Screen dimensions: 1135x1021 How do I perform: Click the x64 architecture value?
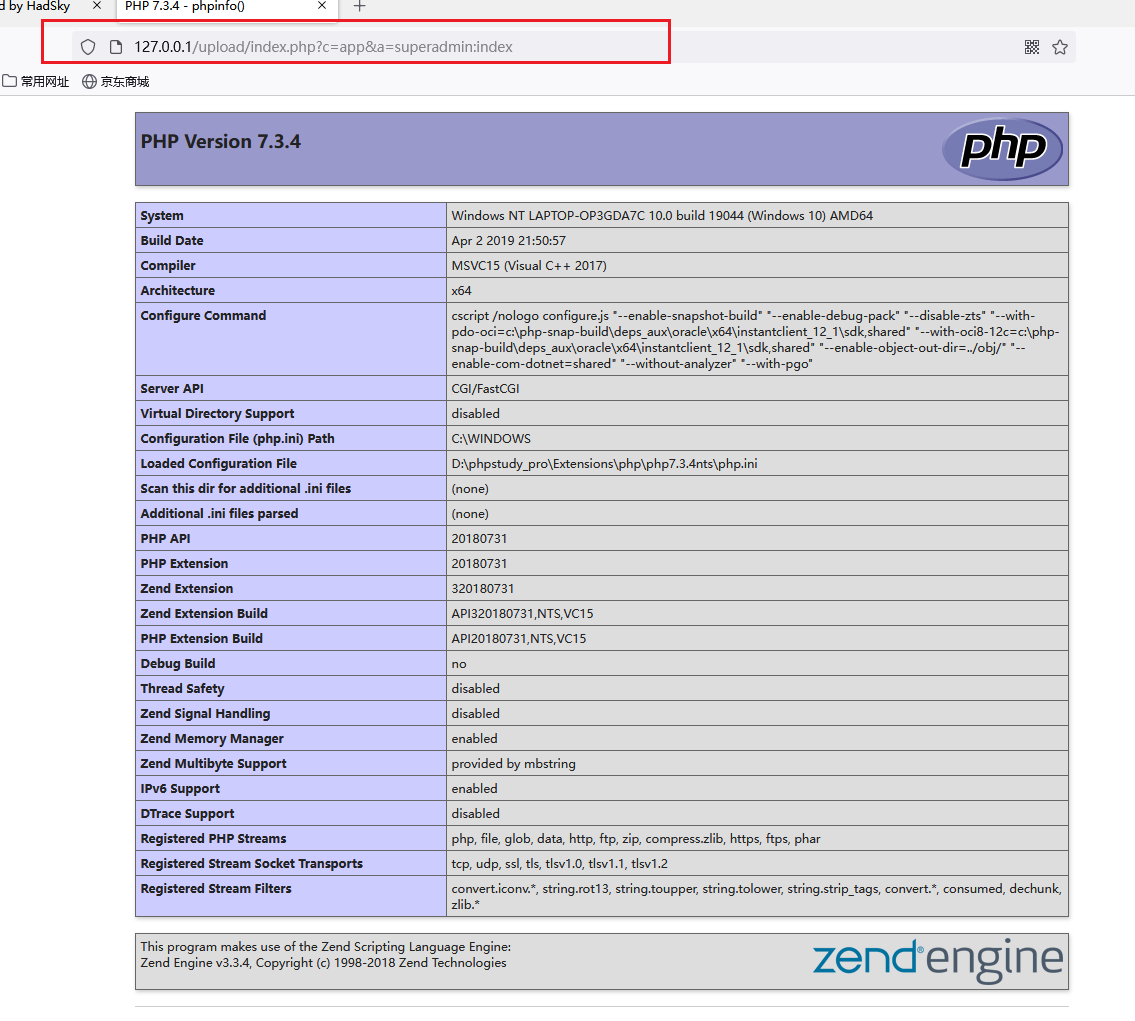click(x=462, y=290)
